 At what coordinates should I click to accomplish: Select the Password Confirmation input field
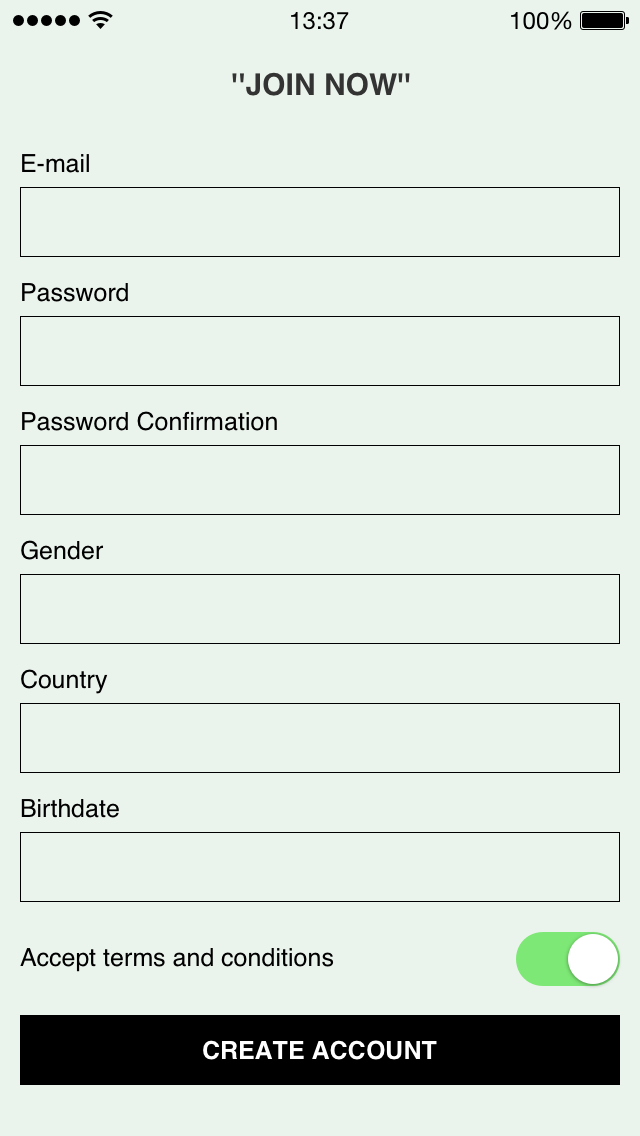click(320, 480)
